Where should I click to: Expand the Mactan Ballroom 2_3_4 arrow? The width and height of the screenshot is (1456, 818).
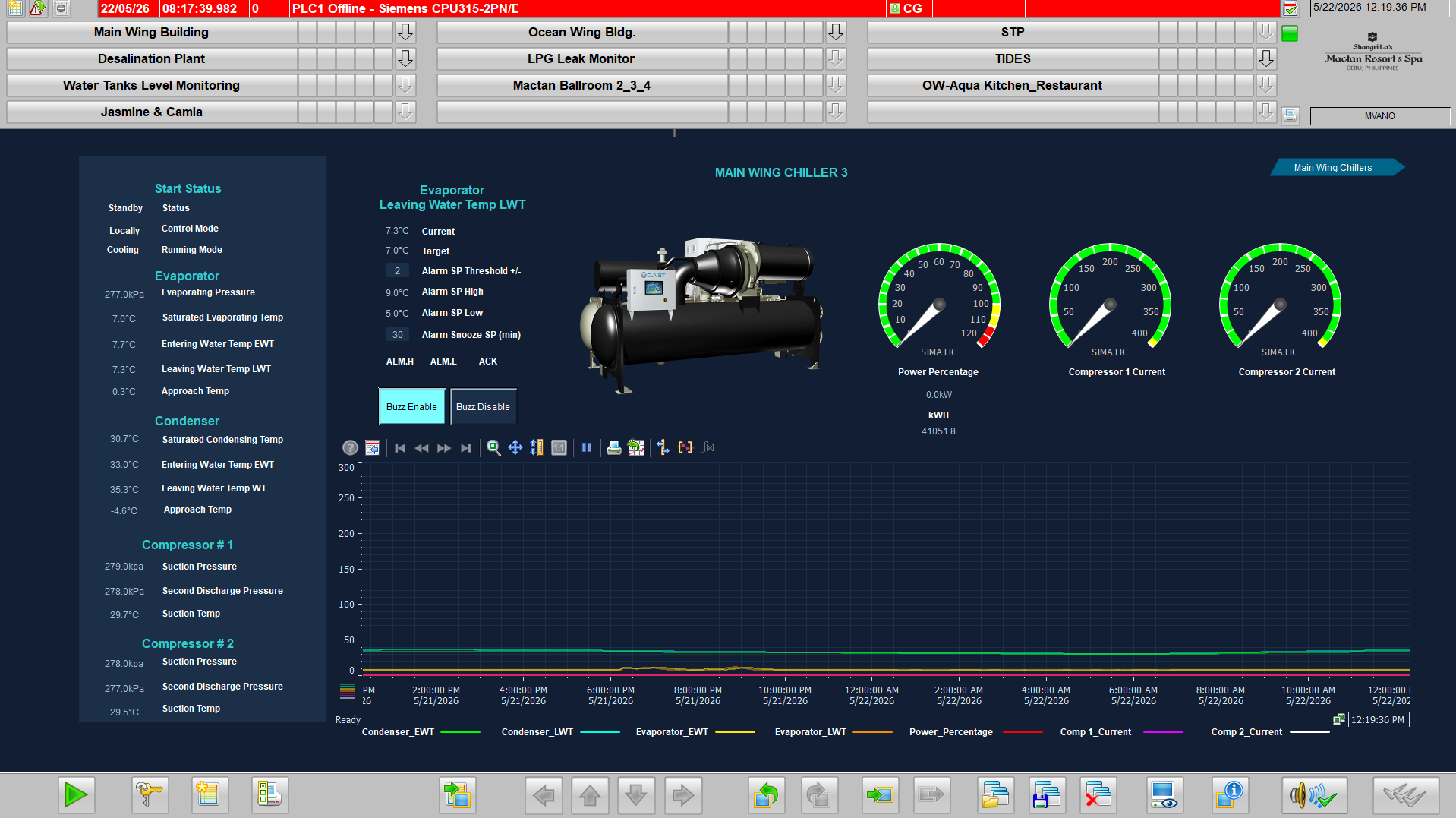tap(836, 85)
